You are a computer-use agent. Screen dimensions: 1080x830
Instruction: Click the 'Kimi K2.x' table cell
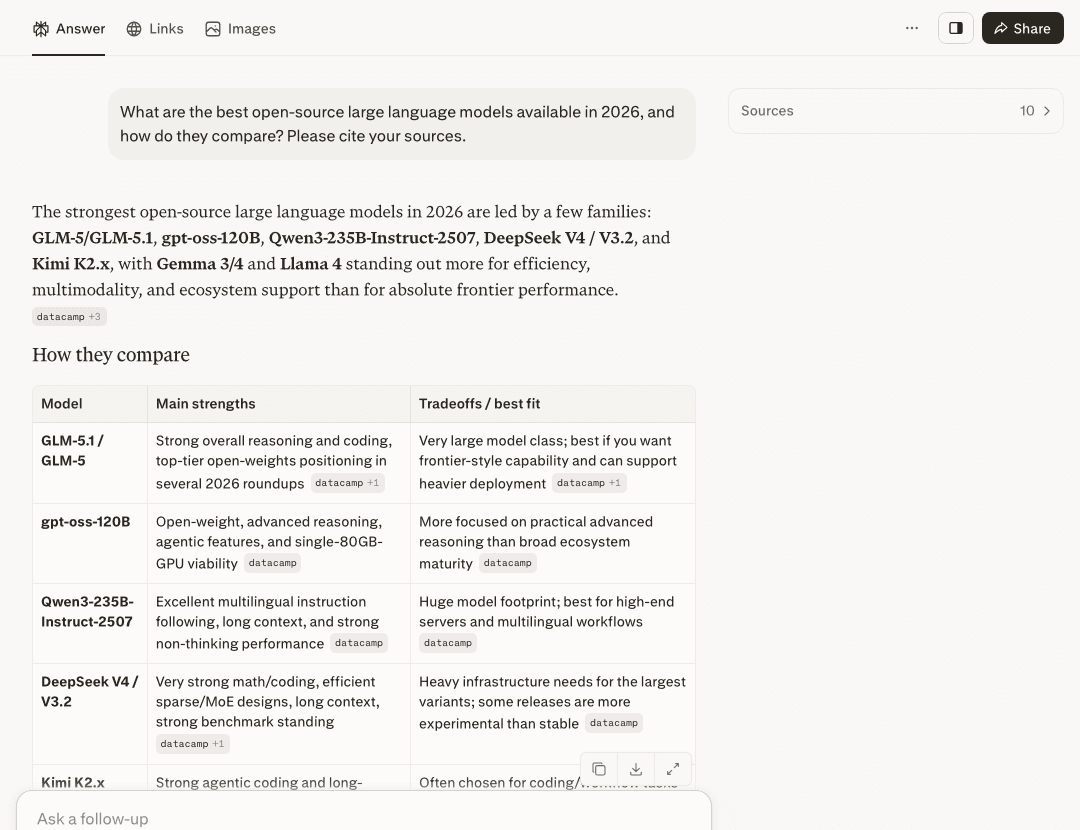[x=90, y=778]
